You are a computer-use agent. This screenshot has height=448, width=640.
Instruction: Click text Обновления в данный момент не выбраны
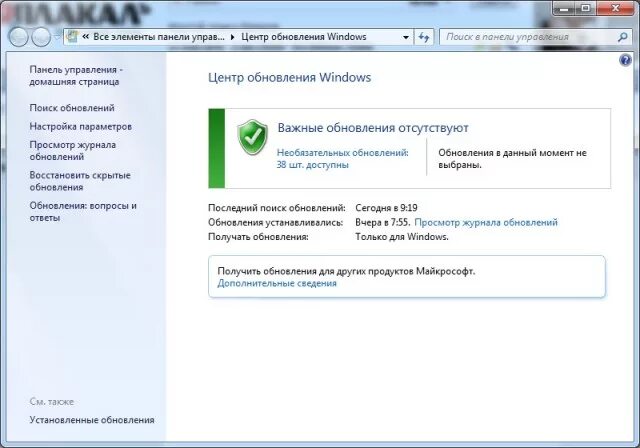[512, 158]
